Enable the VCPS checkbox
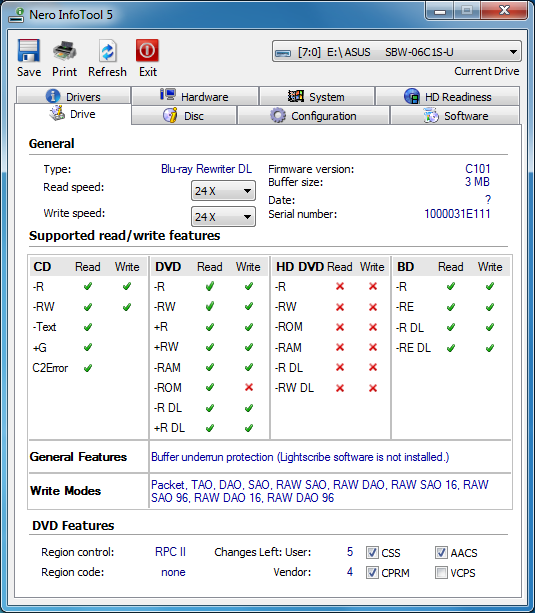Viewport: 535px width, 613px height. [x=441, y=573]
